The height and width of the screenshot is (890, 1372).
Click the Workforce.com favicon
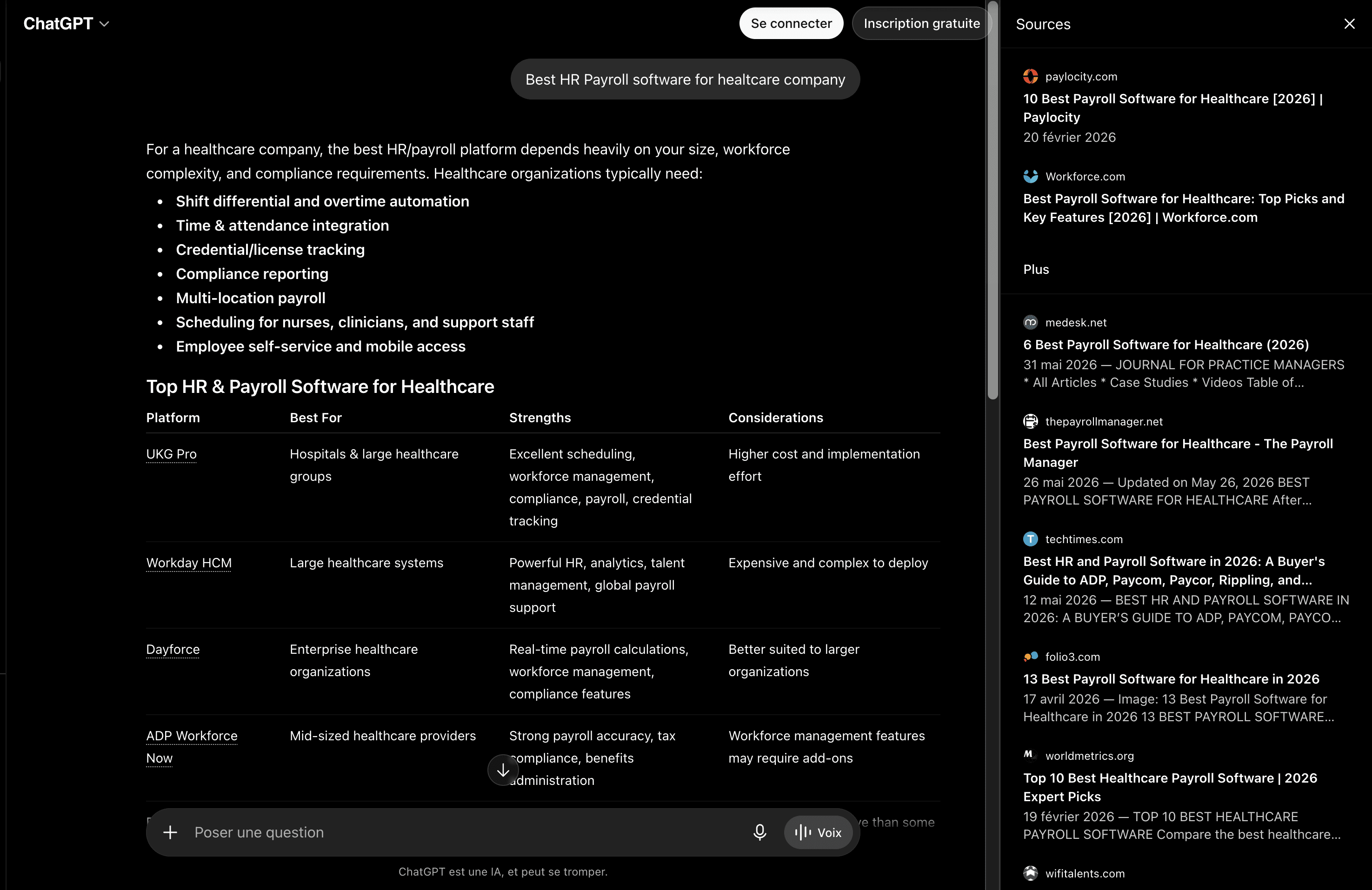pyautogui.click(x=1030, y=176)
